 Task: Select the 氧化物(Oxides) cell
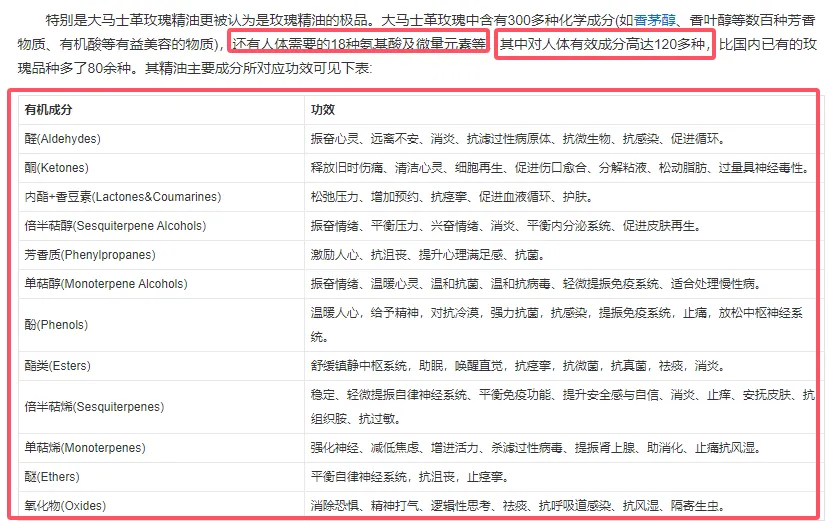162,506
